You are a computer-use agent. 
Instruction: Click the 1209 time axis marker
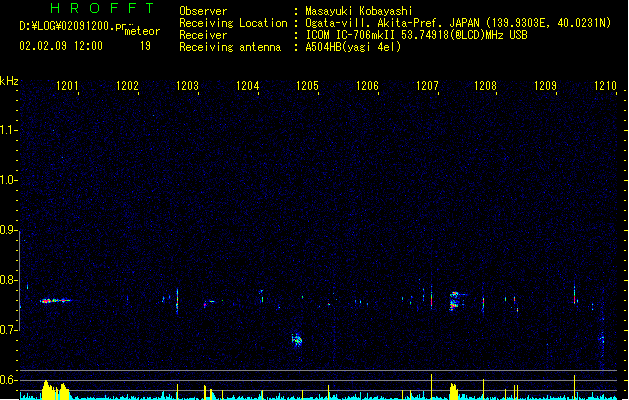point(546,85)
